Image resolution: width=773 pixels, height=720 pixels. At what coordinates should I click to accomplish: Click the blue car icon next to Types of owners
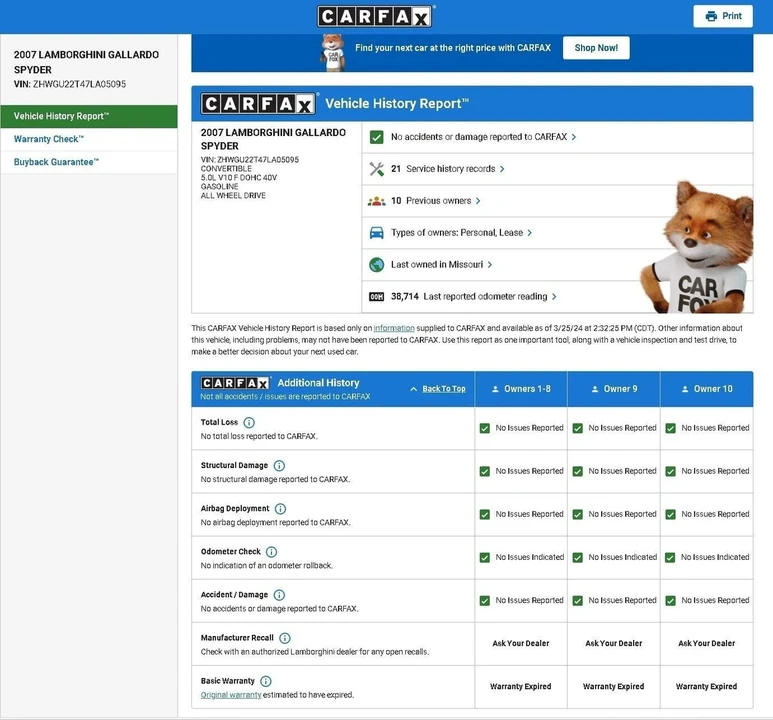click(x=377, y=233)
